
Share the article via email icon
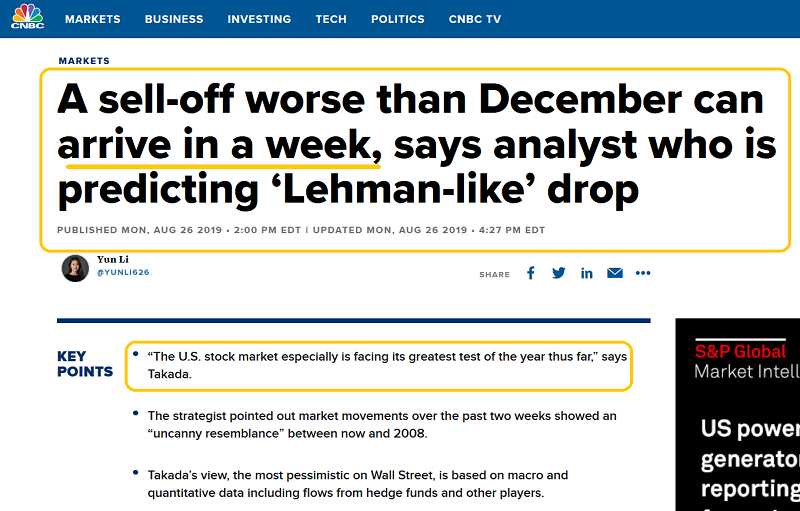click(x=614, y=273)
